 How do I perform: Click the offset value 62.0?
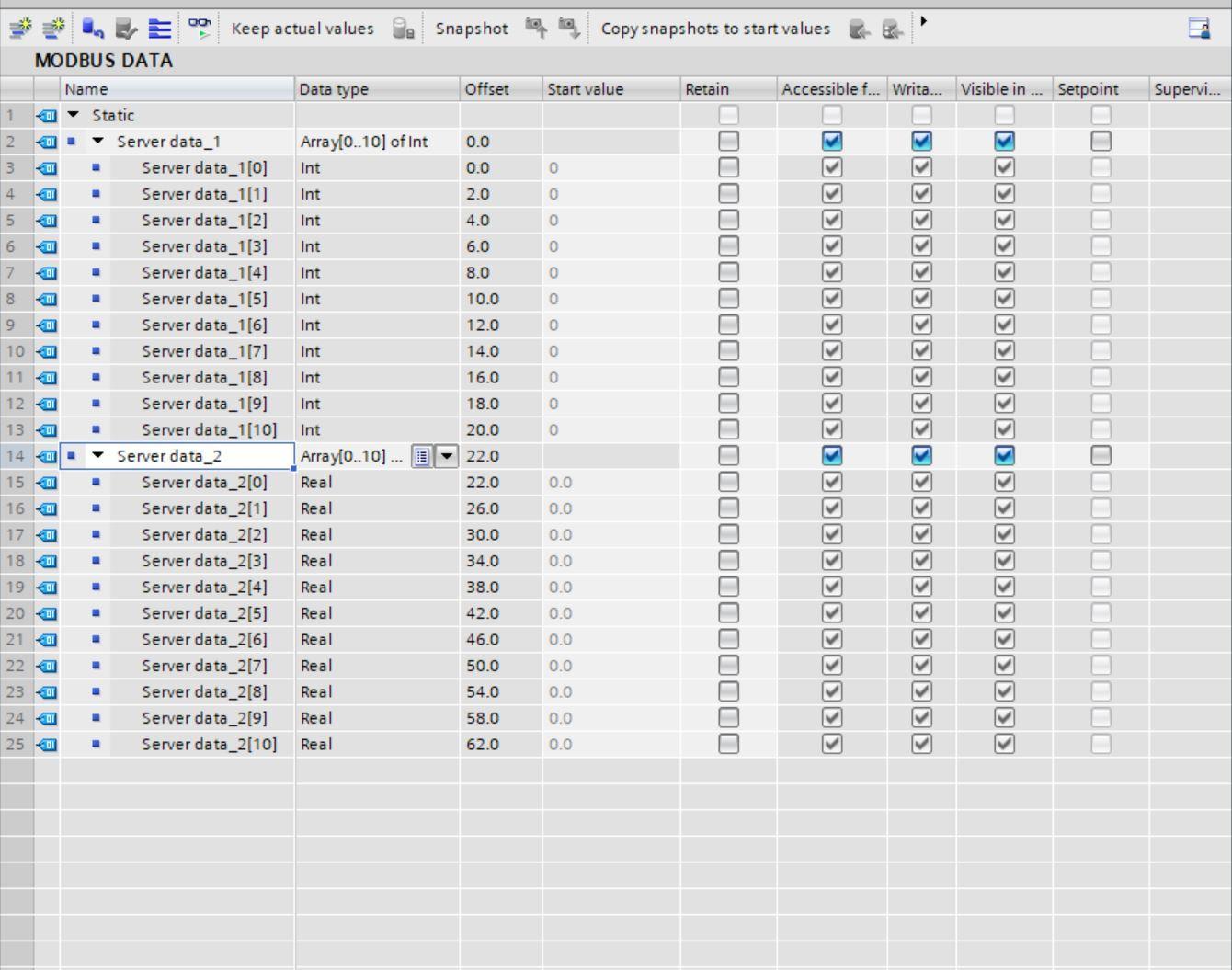click(x=483, y=745)
